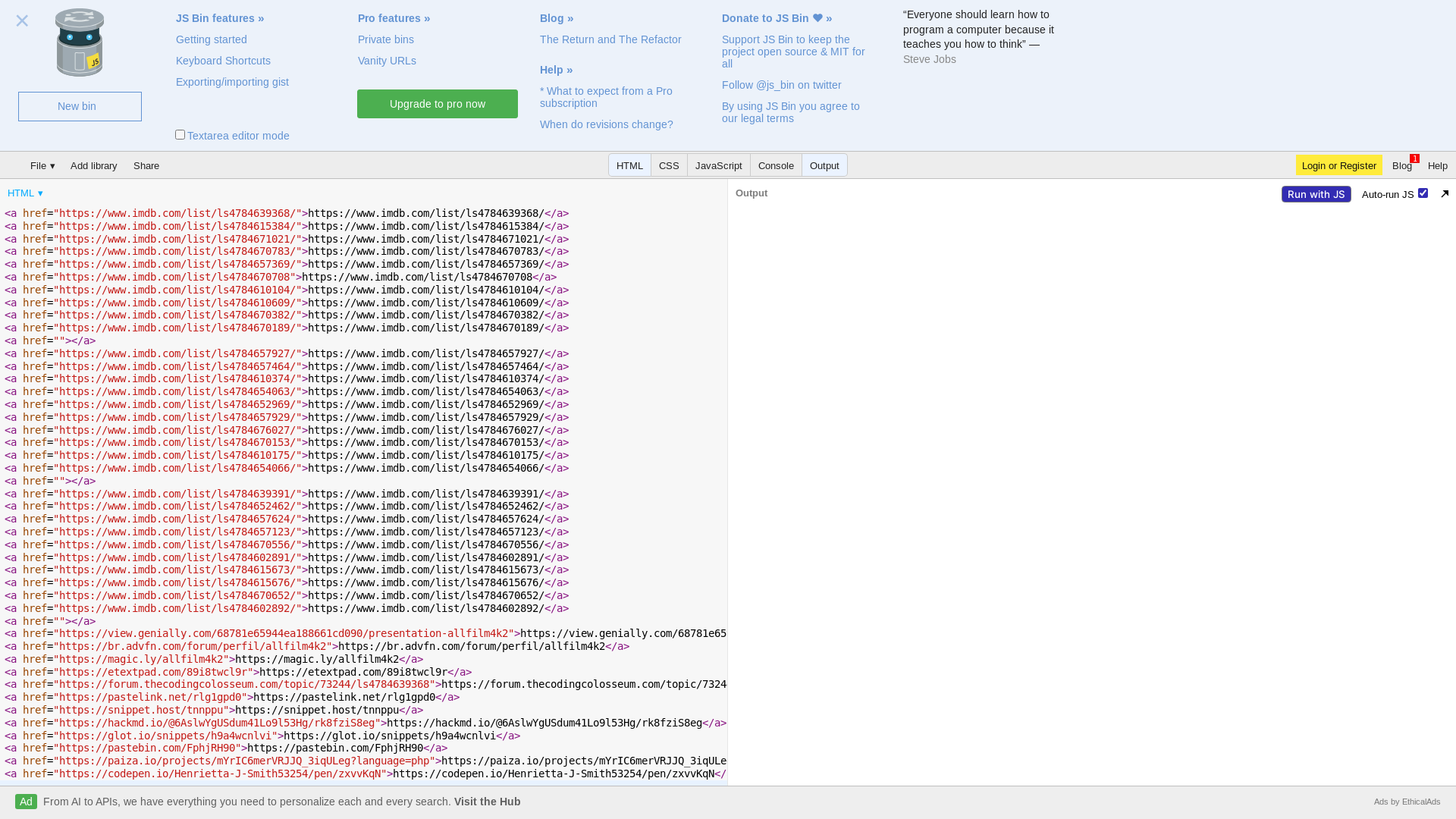Image resolution: width=1456 pixels, height=819 pixels.
Task: Click code line with ls4784657927
Action: click(x=287, y=353)
